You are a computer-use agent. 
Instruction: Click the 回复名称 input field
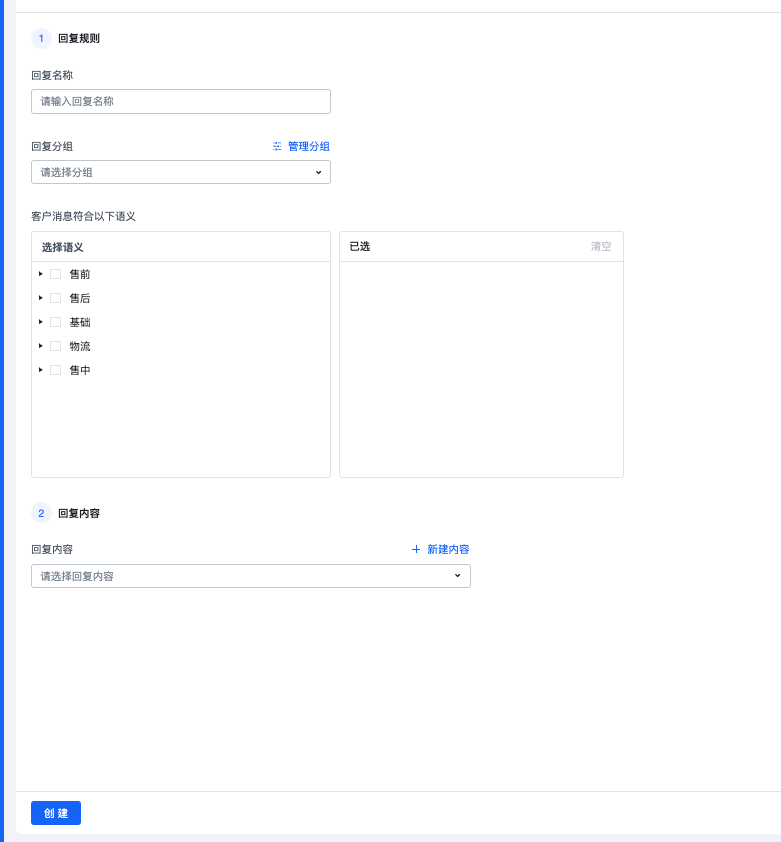(x=180, y=101)
